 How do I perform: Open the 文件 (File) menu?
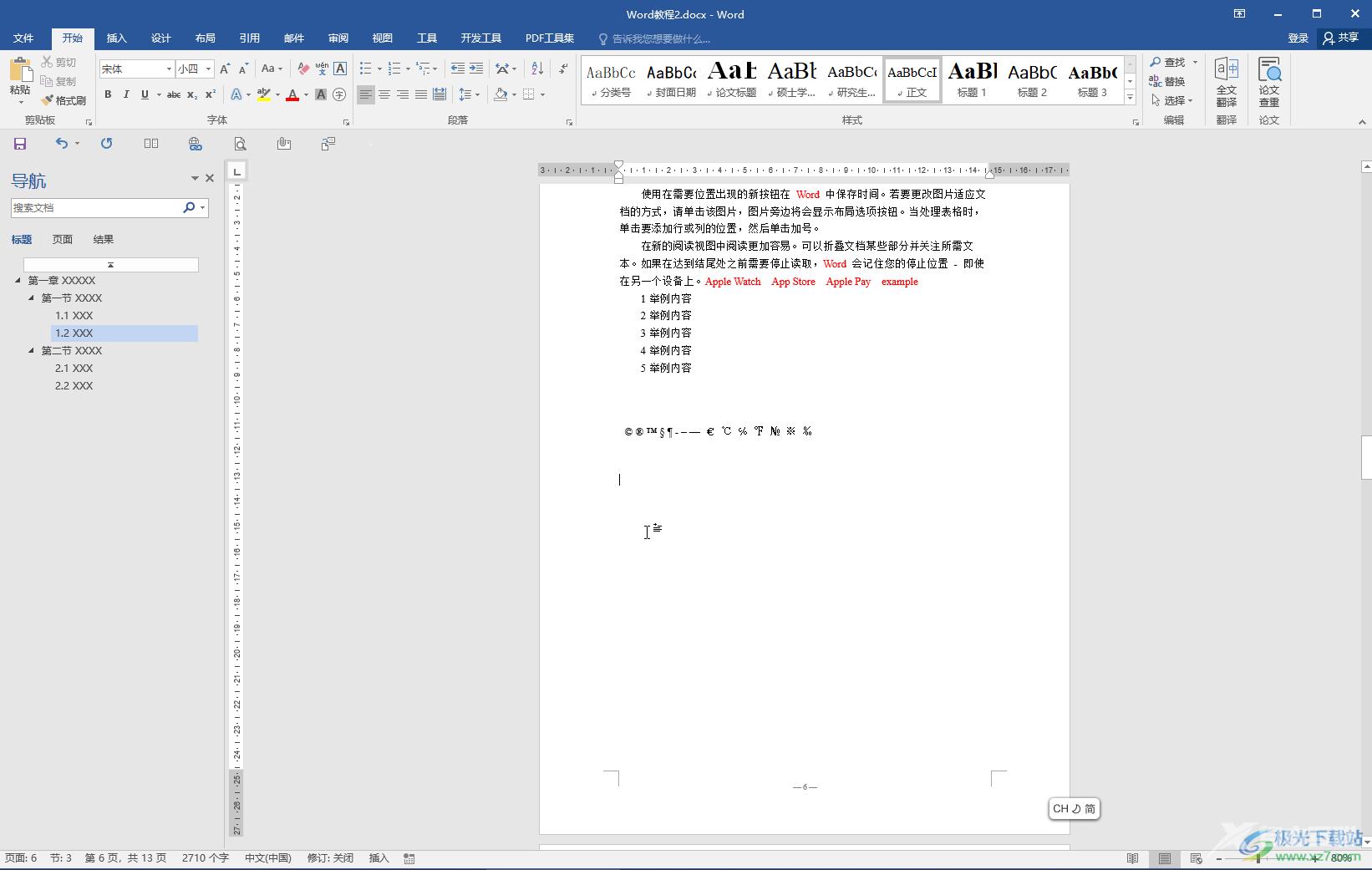coord(23,38)
